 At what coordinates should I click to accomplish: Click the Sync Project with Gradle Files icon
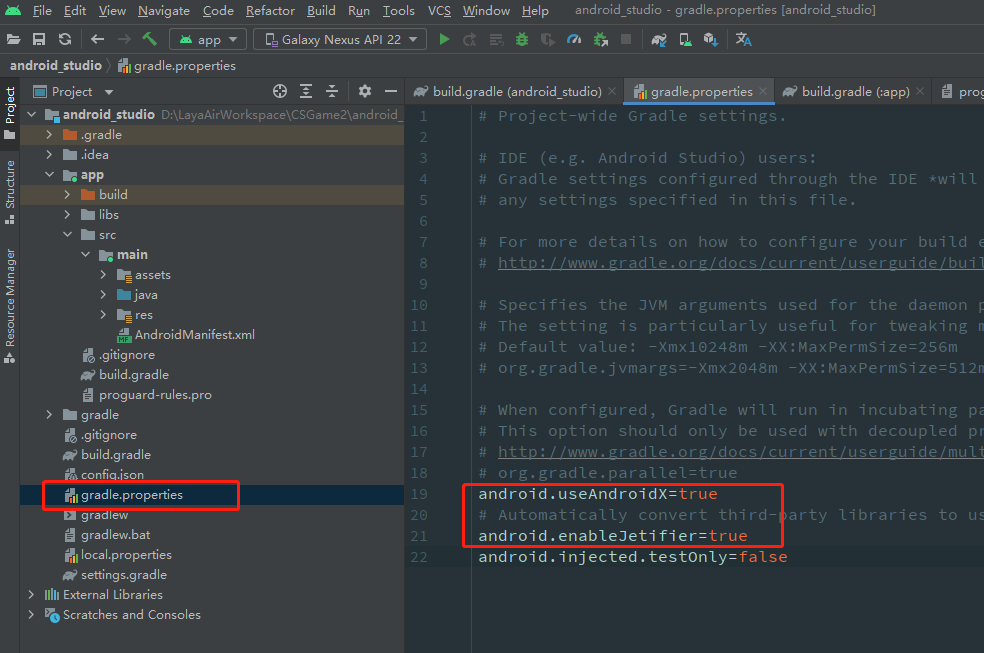(x=659, y=40)
